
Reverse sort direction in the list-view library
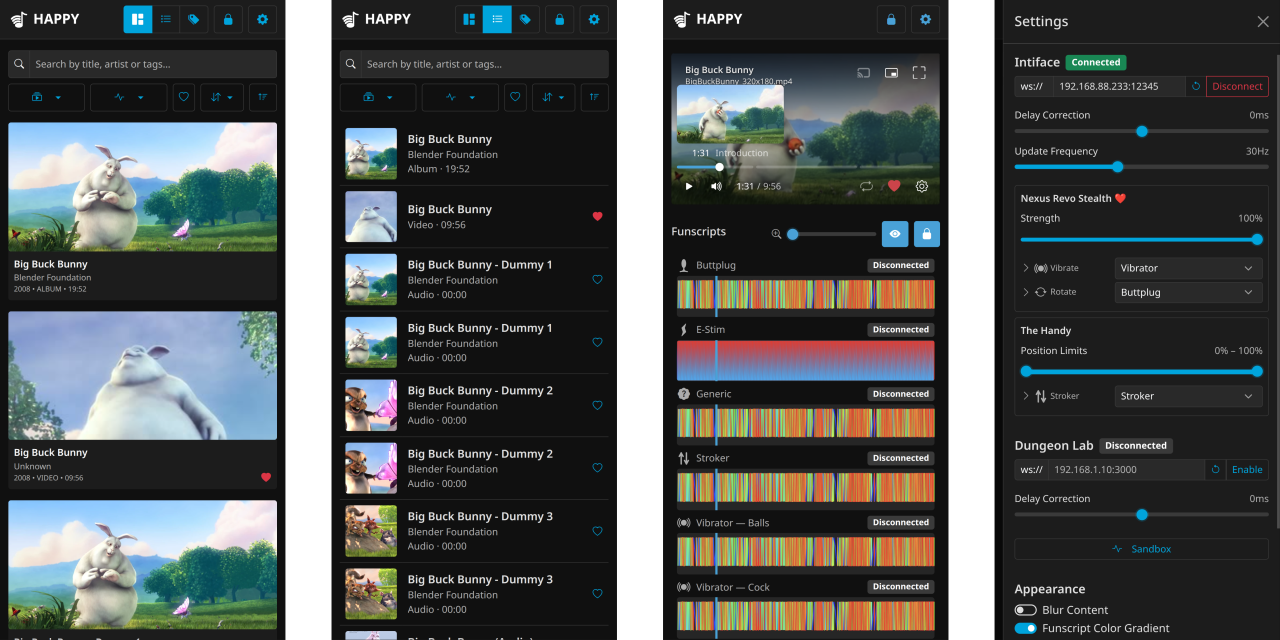(x=594, y=97)
